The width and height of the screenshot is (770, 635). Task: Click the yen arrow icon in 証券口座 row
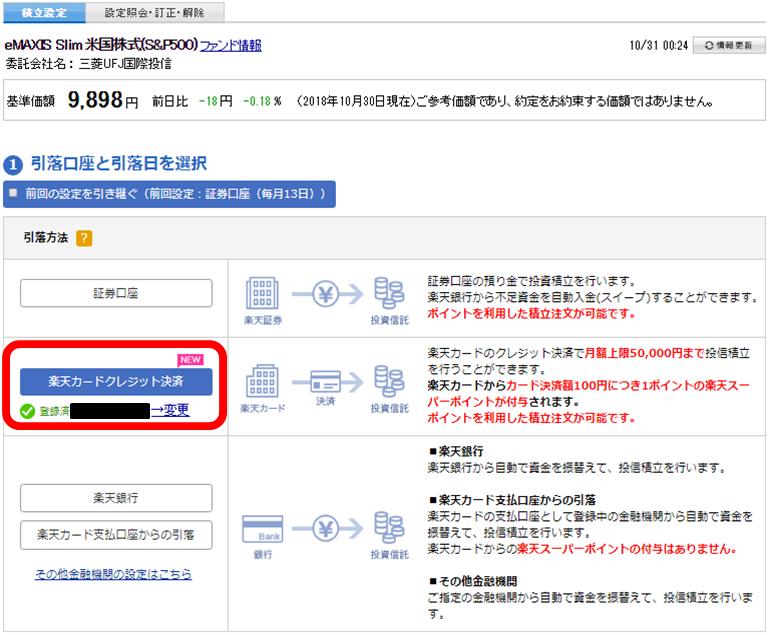[x=327, y=294]
